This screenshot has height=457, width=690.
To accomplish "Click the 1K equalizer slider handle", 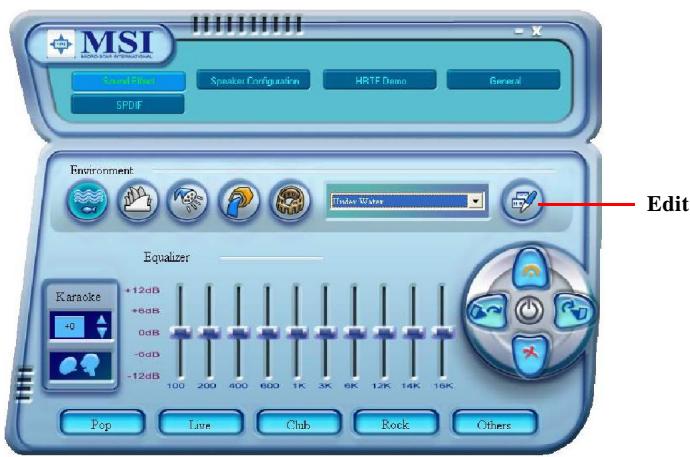I will 297,333.
